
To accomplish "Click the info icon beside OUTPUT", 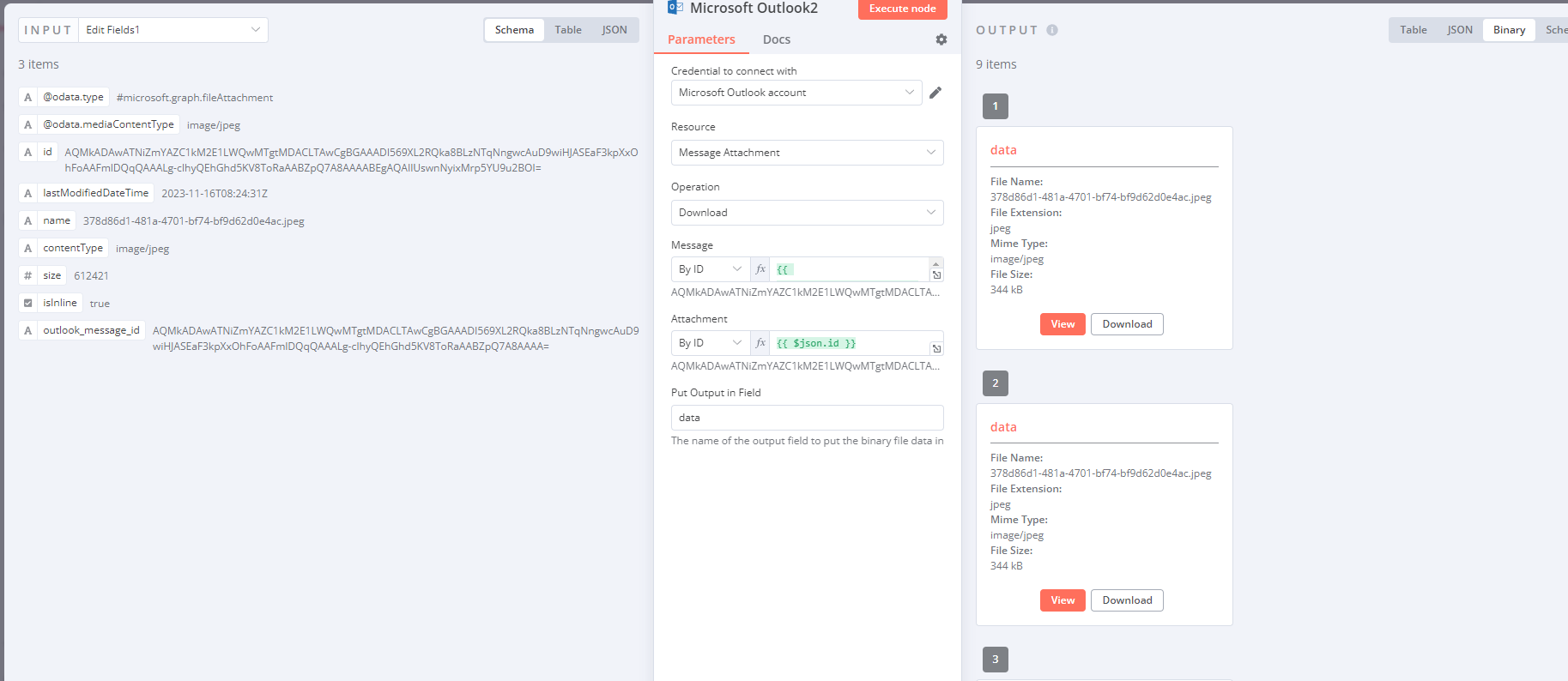I will coord(1052,30).
